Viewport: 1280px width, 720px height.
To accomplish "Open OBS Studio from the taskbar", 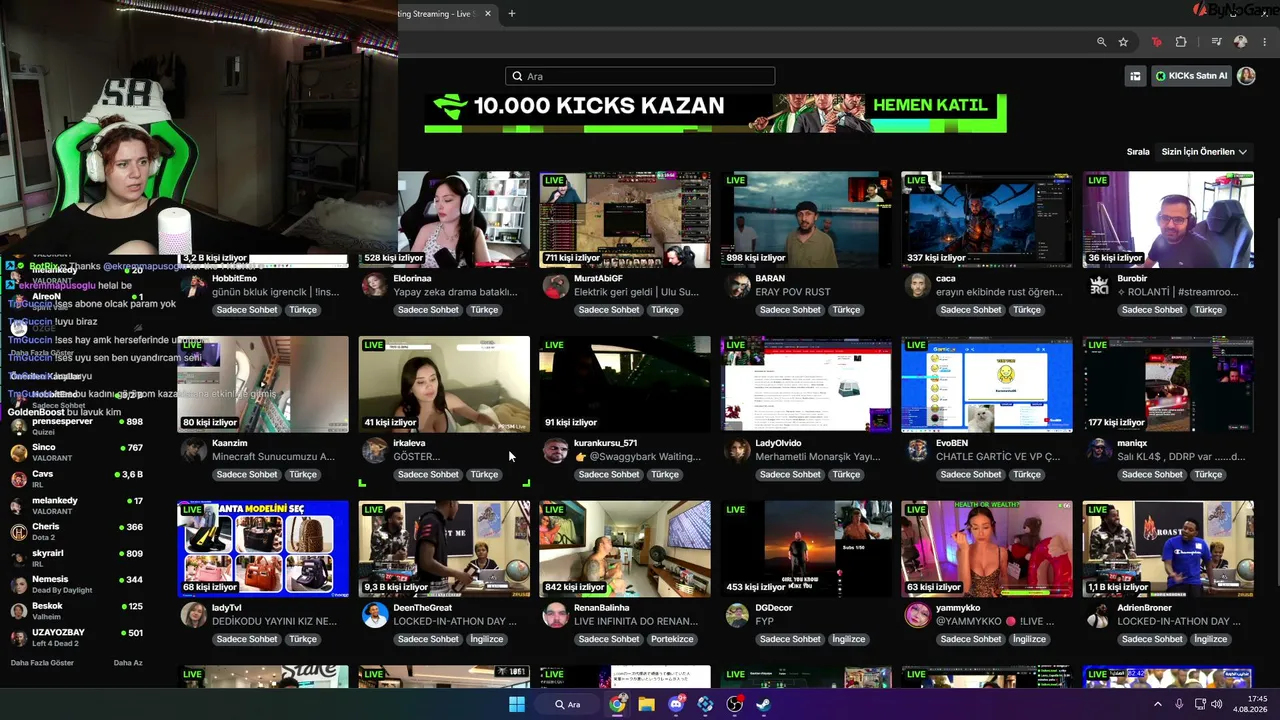I will pos(735,704).
